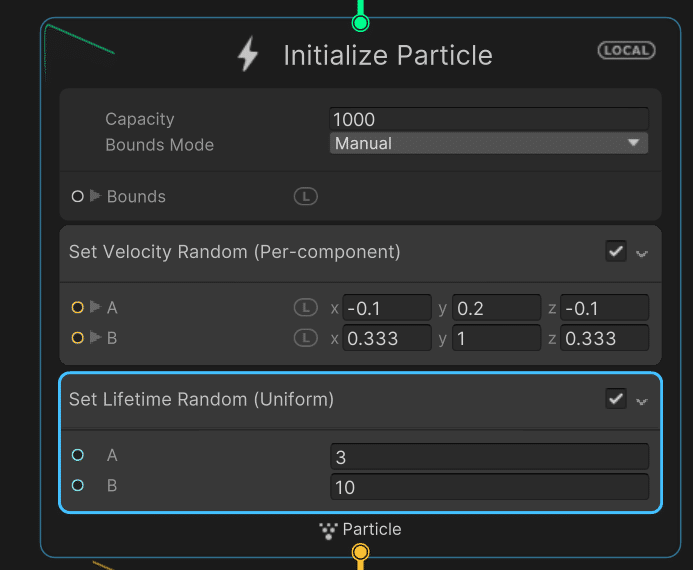Open the Bounds Mode dropdown
Image resolution: width=693 pixels, height=570 pixels.
(488, 144)
